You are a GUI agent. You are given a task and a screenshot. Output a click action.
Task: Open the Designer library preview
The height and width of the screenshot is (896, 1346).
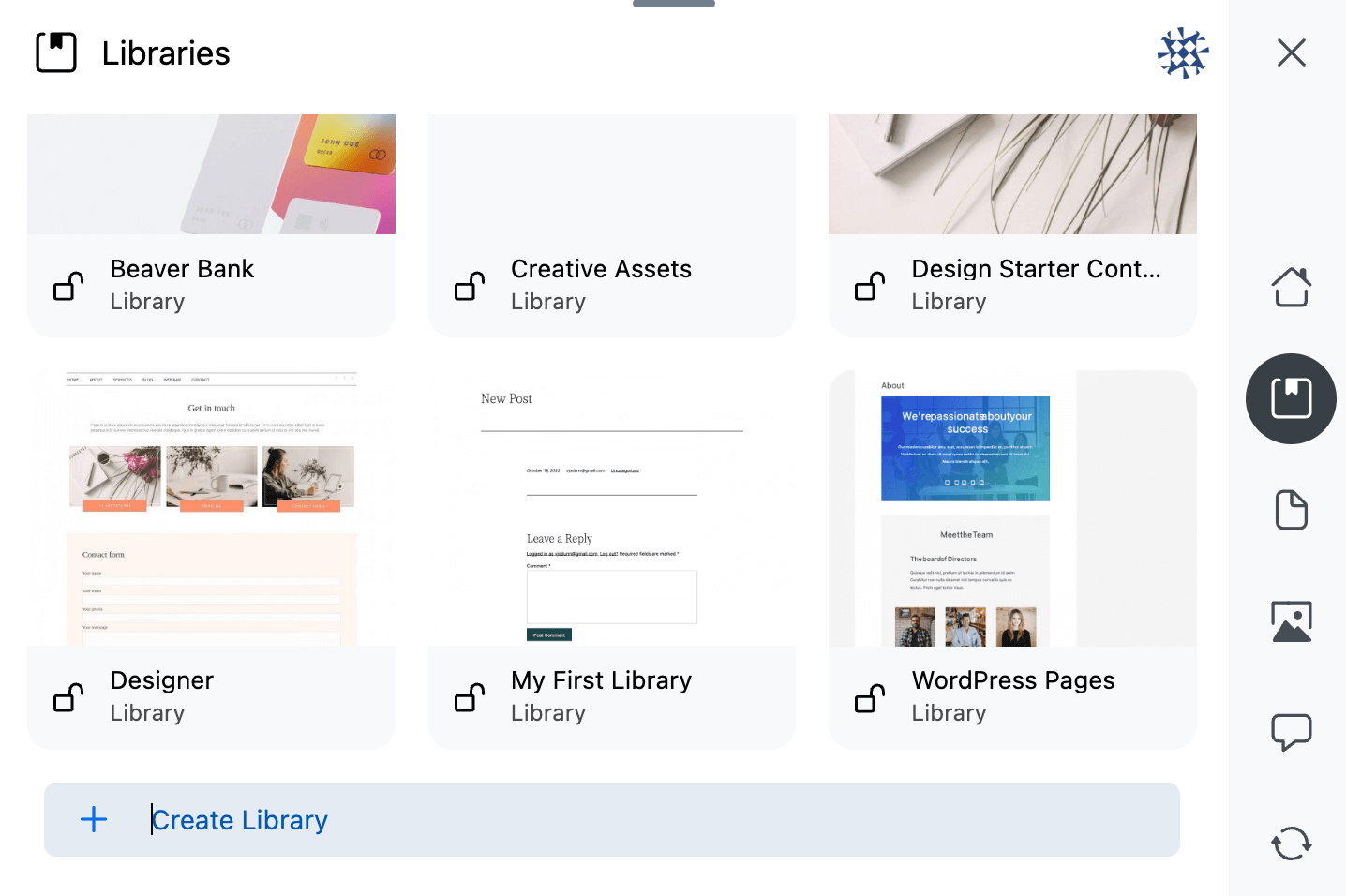pos(211,506)
